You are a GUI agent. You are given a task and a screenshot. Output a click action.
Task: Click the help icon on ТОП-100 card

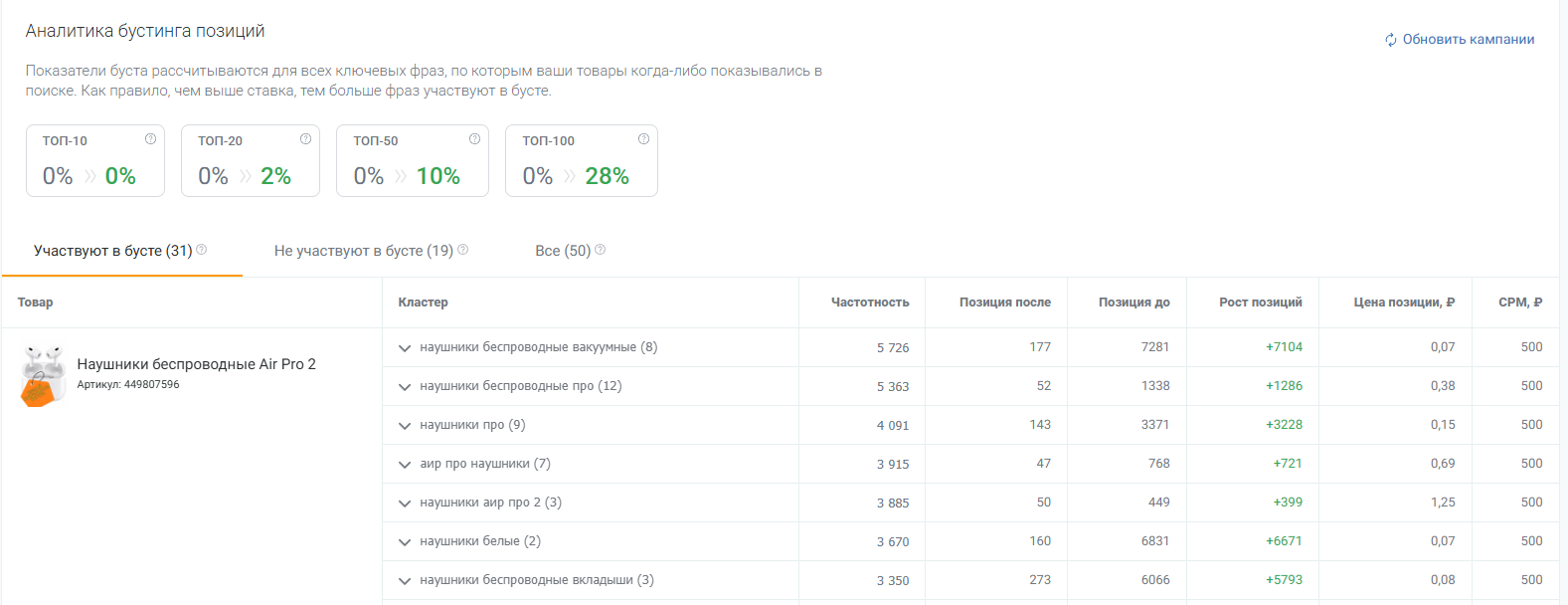(x=643, y=139)
